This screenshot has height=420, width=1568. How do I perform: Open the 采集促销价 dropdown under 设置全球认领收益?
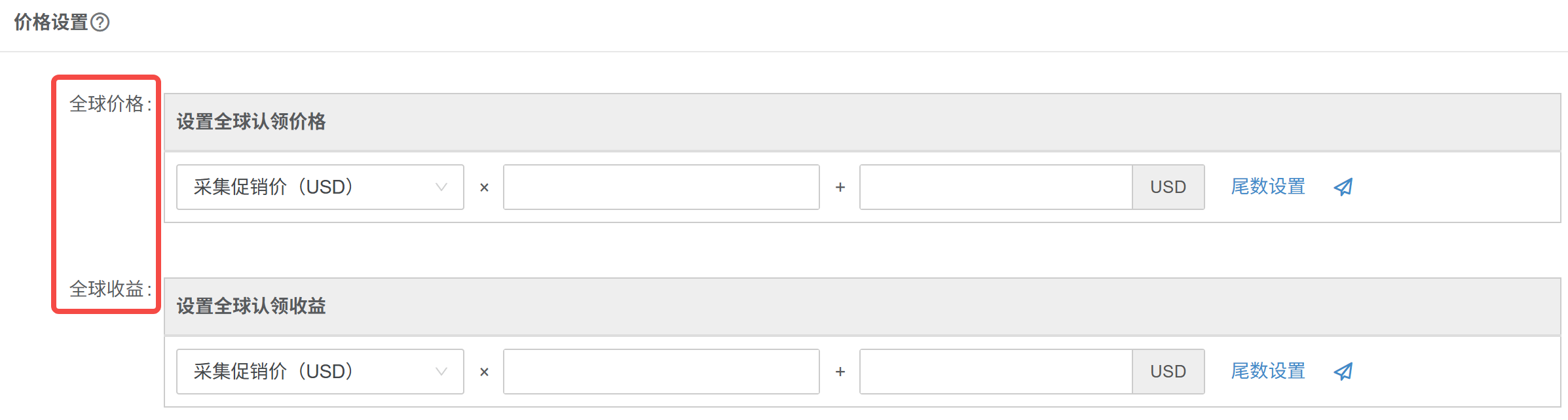tap(320, 372)
